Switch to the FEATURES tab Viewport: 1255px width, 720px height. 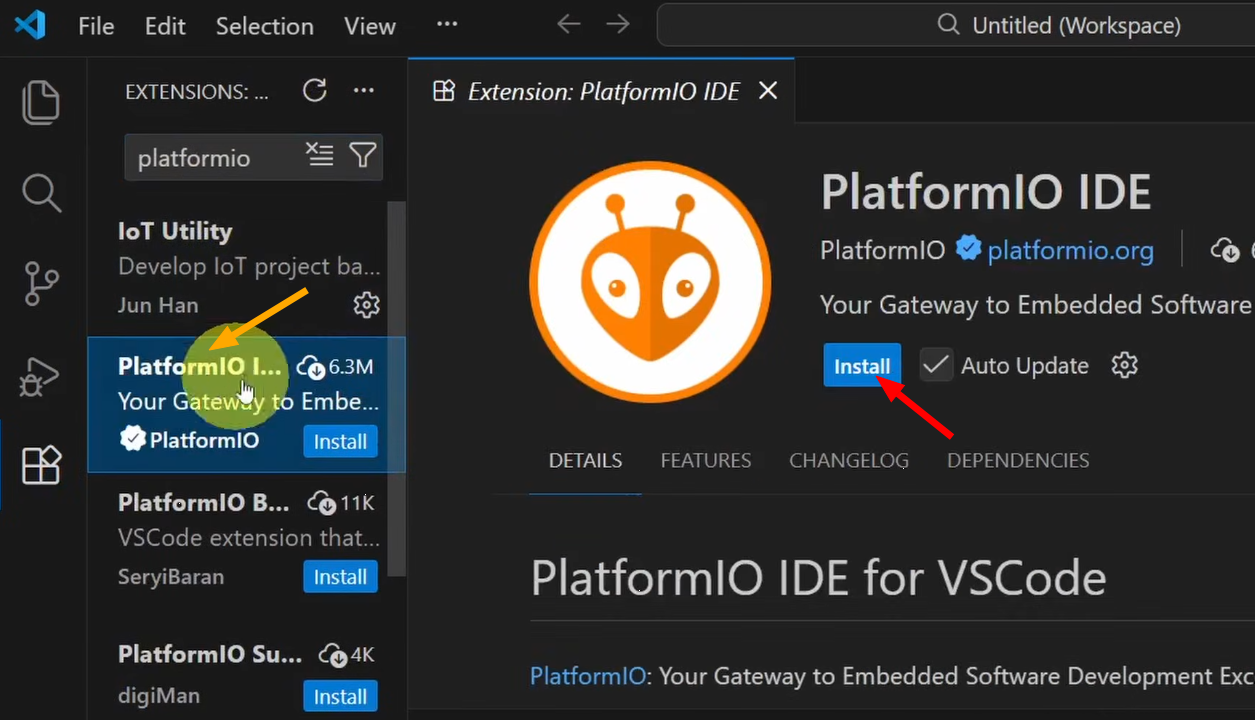pyautogui.click(x=706, y=461)
